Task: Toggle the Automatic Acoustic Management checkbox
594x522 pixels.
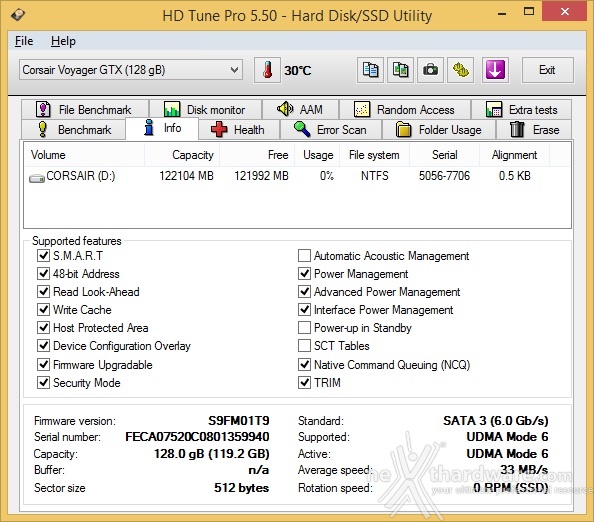Action: (305, 256)
